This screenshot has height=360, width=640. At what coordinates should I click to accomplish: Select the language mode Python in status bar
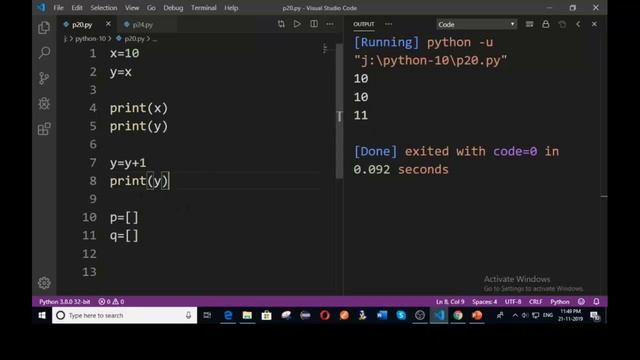pos(560,302)
